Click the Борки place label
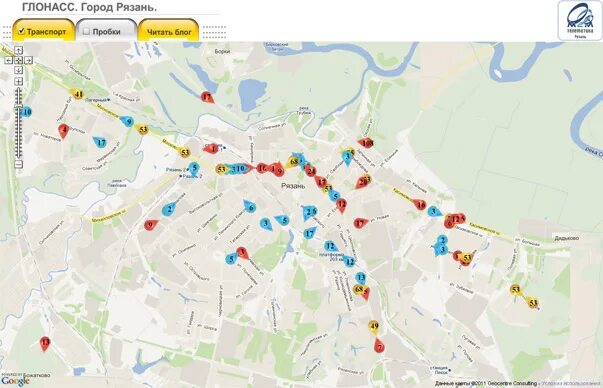This screenshot has height=388, width=603. pyautogui.click(x=222, y=51)
